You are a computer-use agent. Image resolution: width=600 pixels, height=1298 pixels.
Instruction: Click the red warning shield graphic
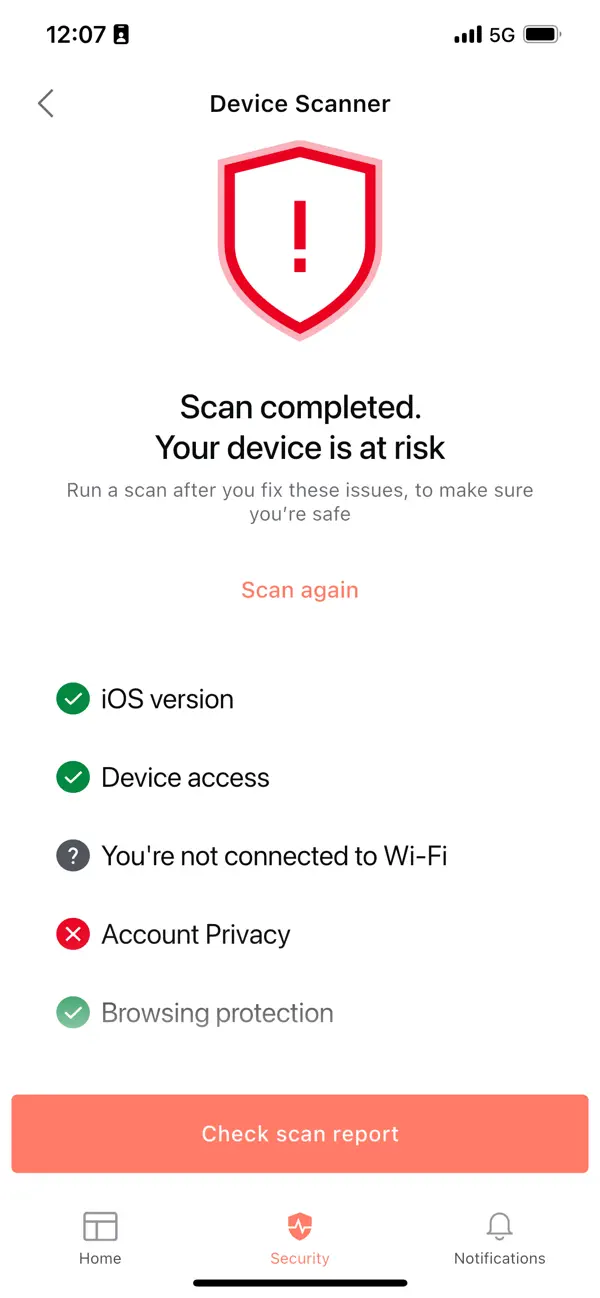300,240
